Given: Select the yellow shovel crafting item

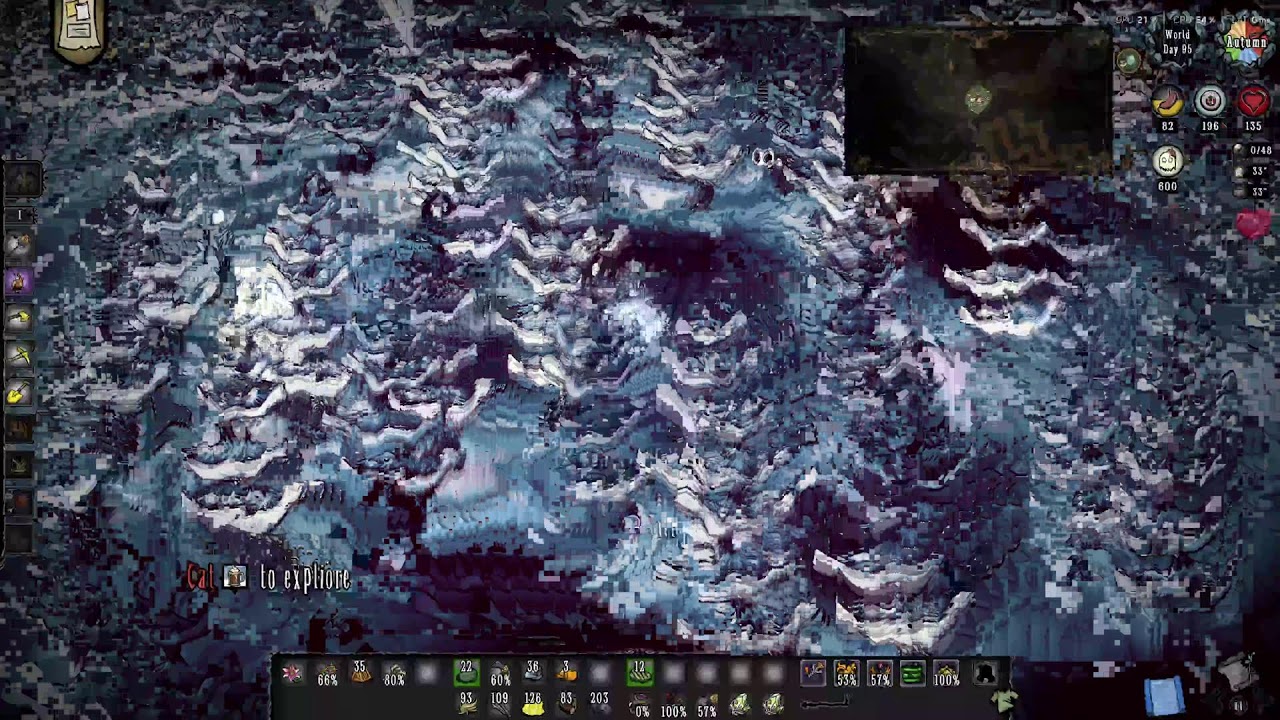Looking at the screenshot, I should point(18,393).
